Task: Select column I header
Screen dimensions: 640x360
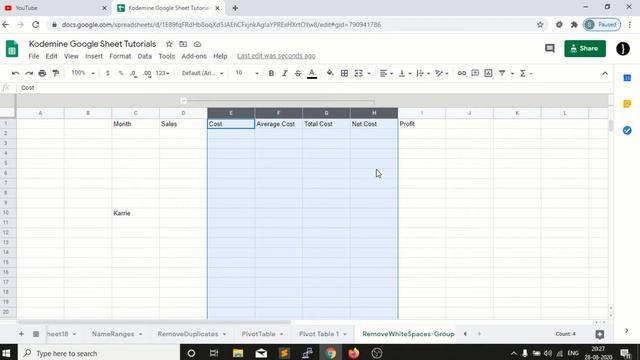Action: click(x=422, y=113)
